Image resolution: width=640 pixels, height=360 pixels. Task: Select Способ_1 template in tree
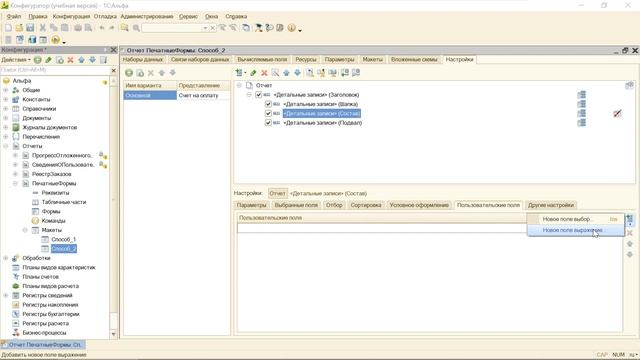(x=64, y=239)
